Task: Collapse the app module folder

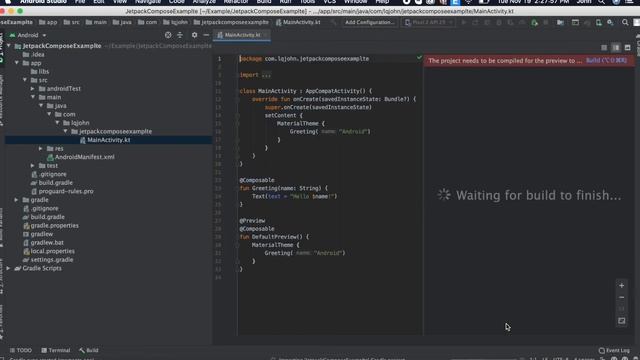Action: pos(17,63)
